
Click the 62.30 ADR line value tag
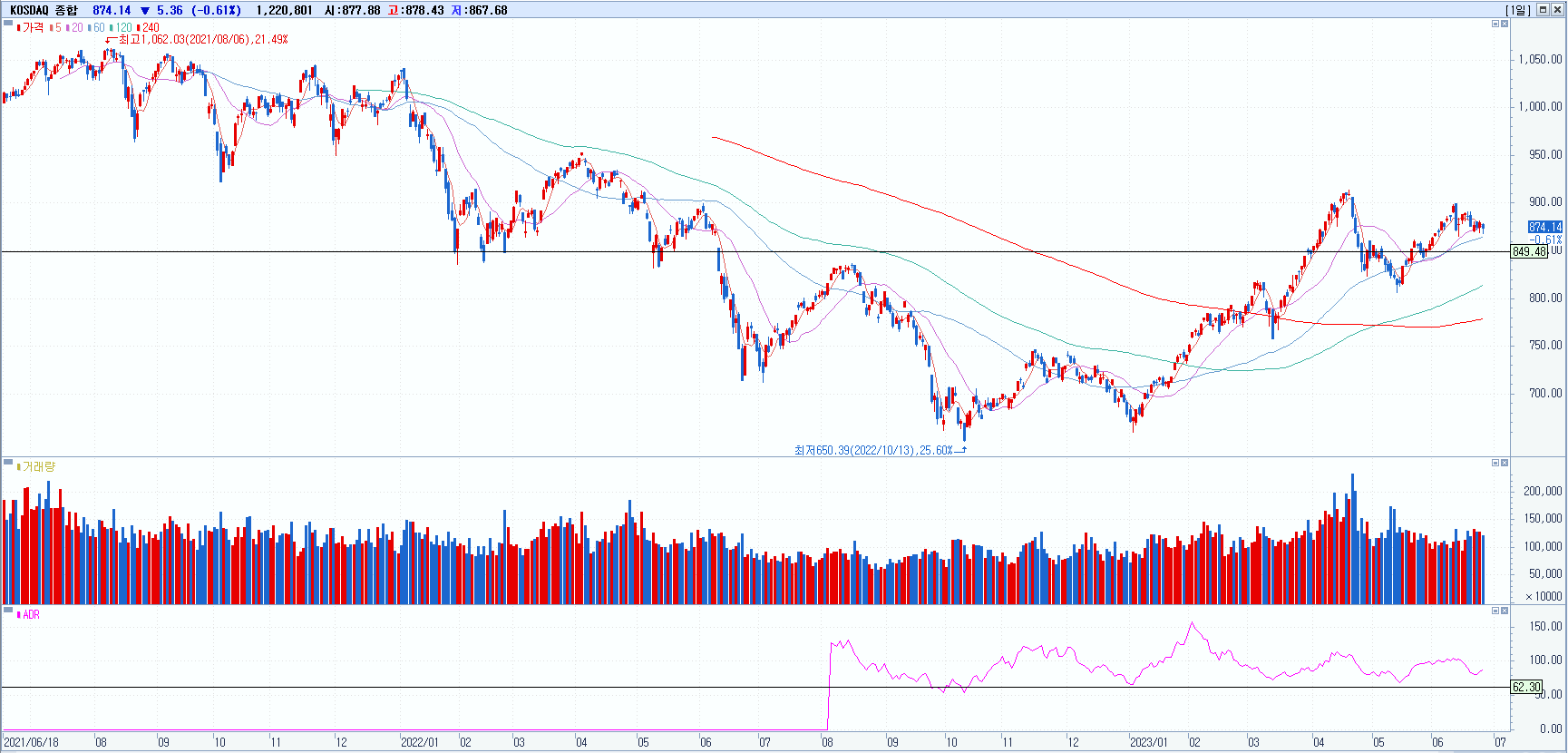[1526, 687]
